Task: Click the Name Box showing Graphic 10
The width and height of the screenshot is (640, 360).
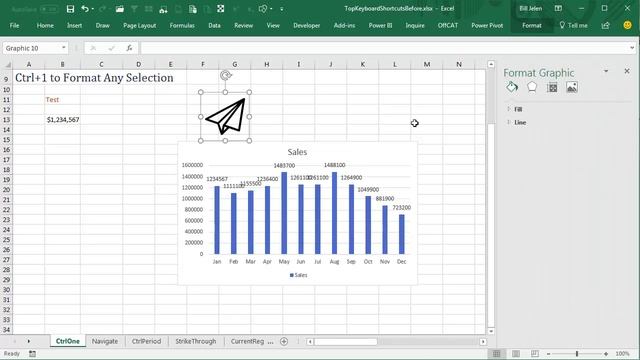Action: [32, 48]
